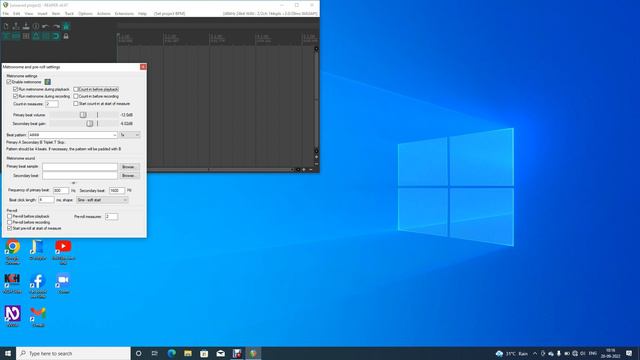Click Browse for Primary beat sample
Viewport: 640px width, 360px height.
click(x=129, y=167)
